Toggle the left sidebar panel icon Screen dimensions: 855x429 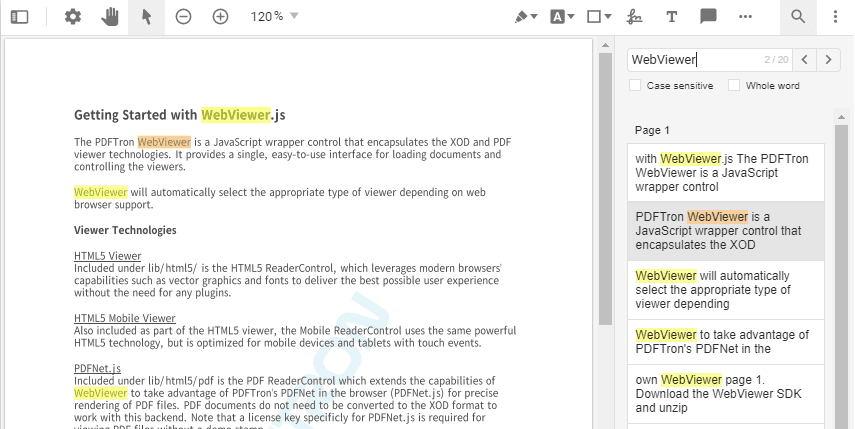pos(20,17)
